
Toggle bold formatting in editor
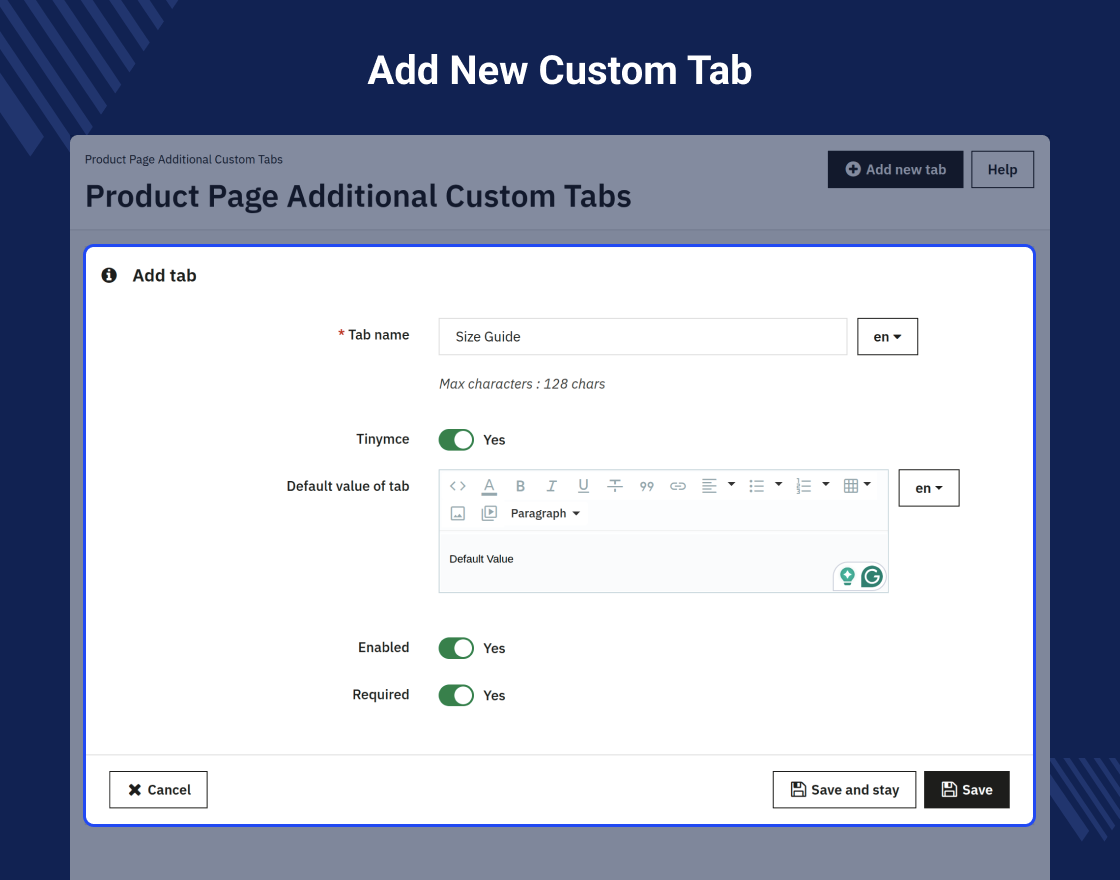pyautogui.click(x=521, y=486)
